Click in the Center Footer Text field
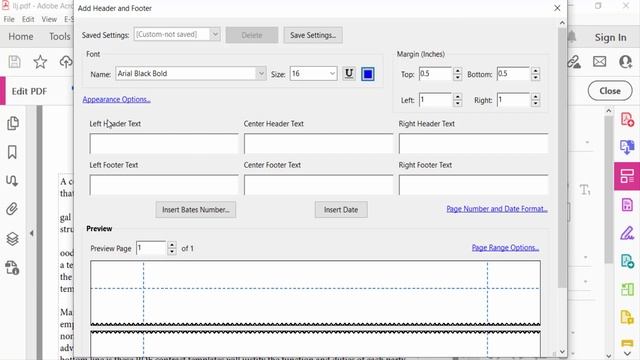The image size is (640, 360). click(x=318, y=185)
